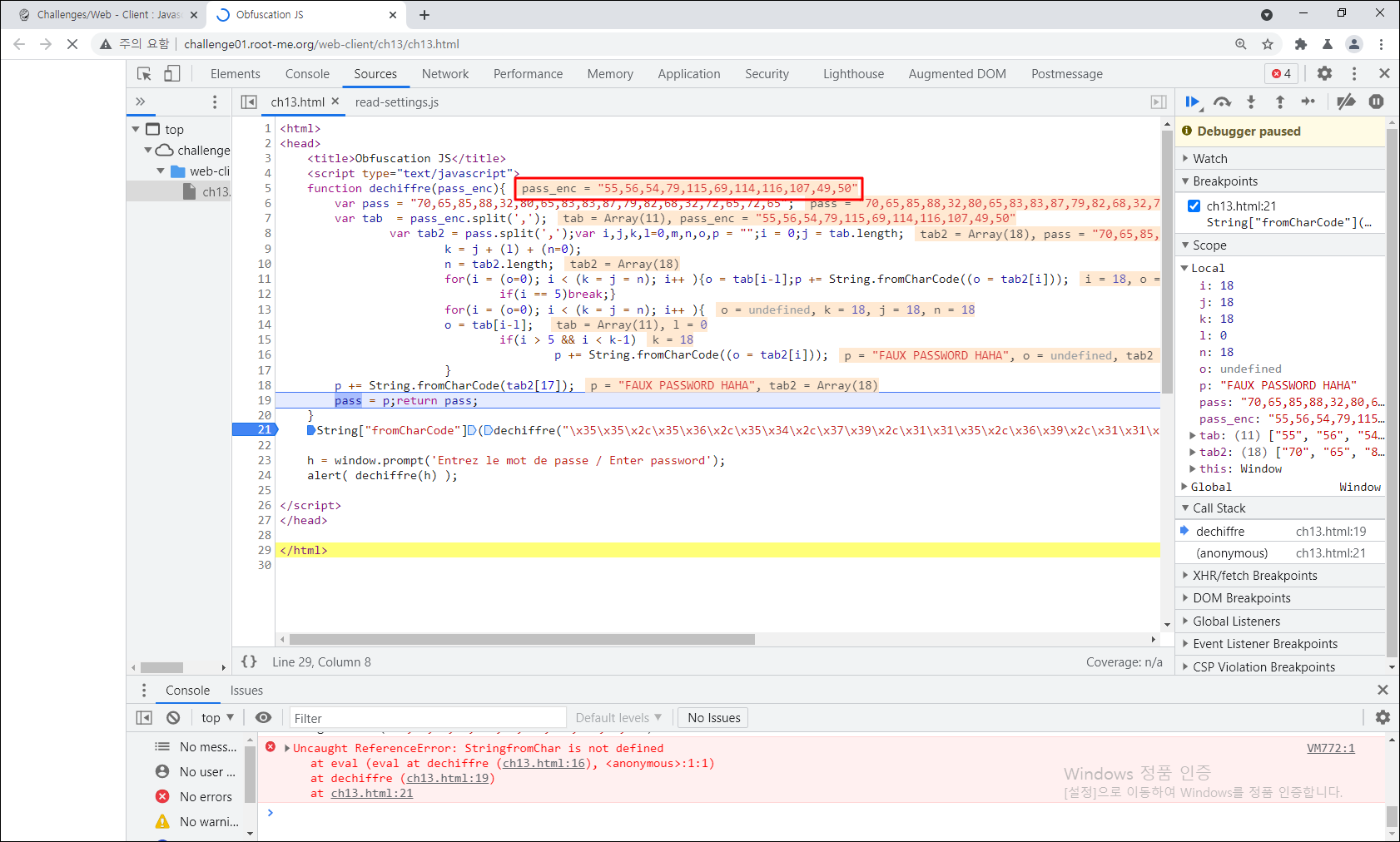Close the ch13.html file tab
Viewport: 1400px width, 842px height.
click(x=335, y=101)
